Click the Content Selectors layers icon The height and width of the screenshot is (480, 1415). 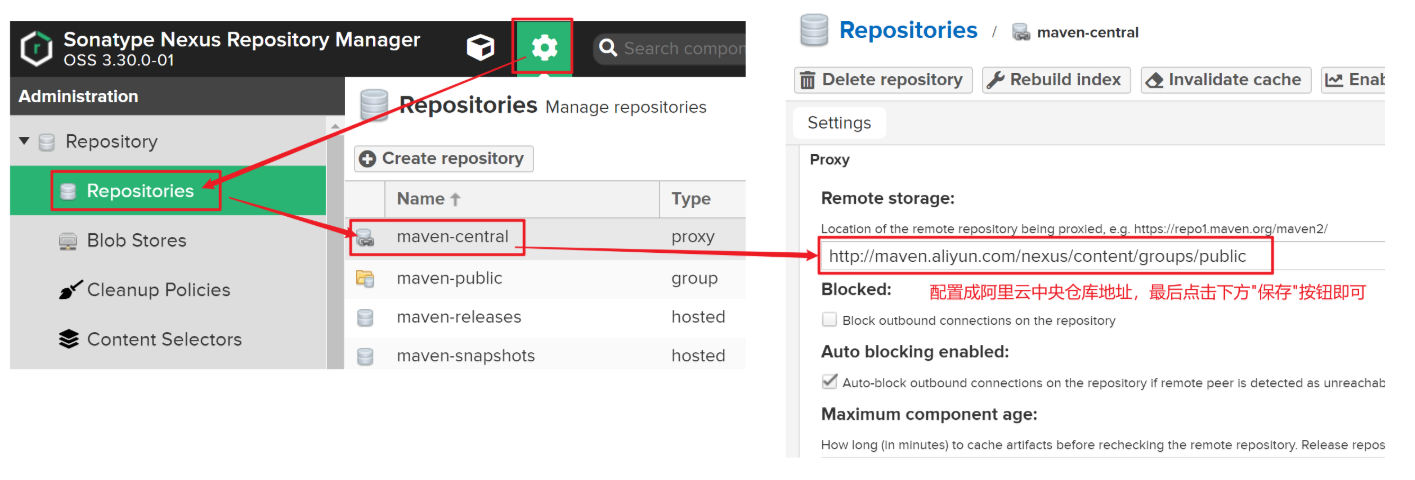69,339
